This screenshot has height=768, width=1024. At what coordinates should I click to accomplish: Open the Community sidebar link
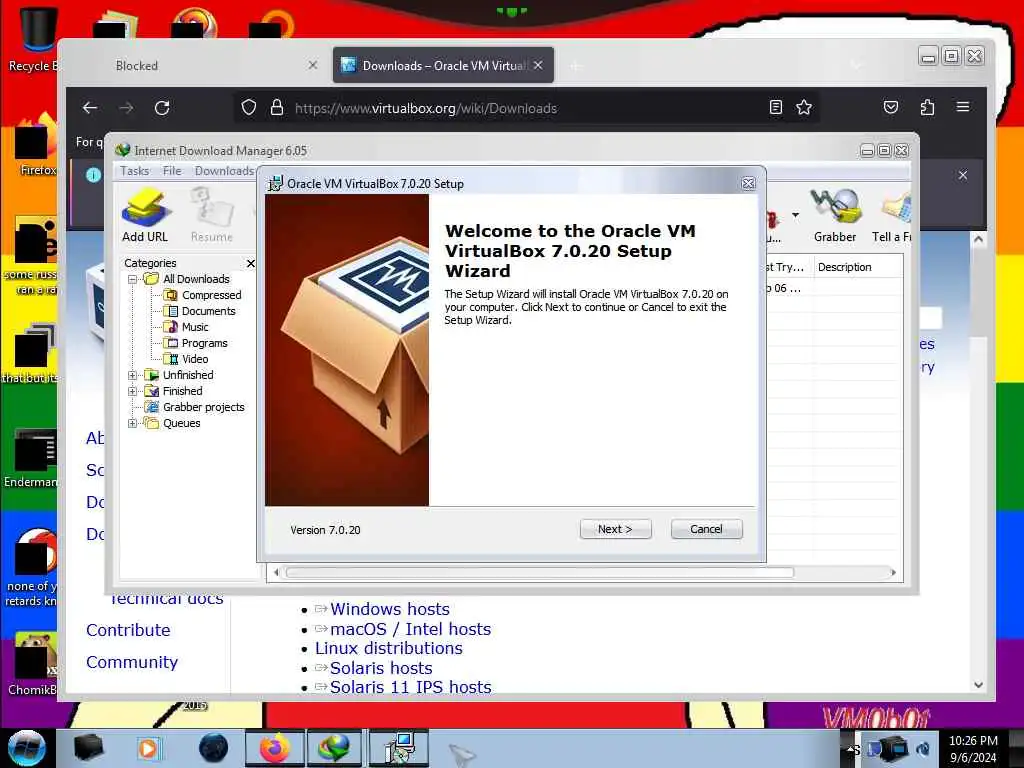pyautogui.click(x=132, y=662)
